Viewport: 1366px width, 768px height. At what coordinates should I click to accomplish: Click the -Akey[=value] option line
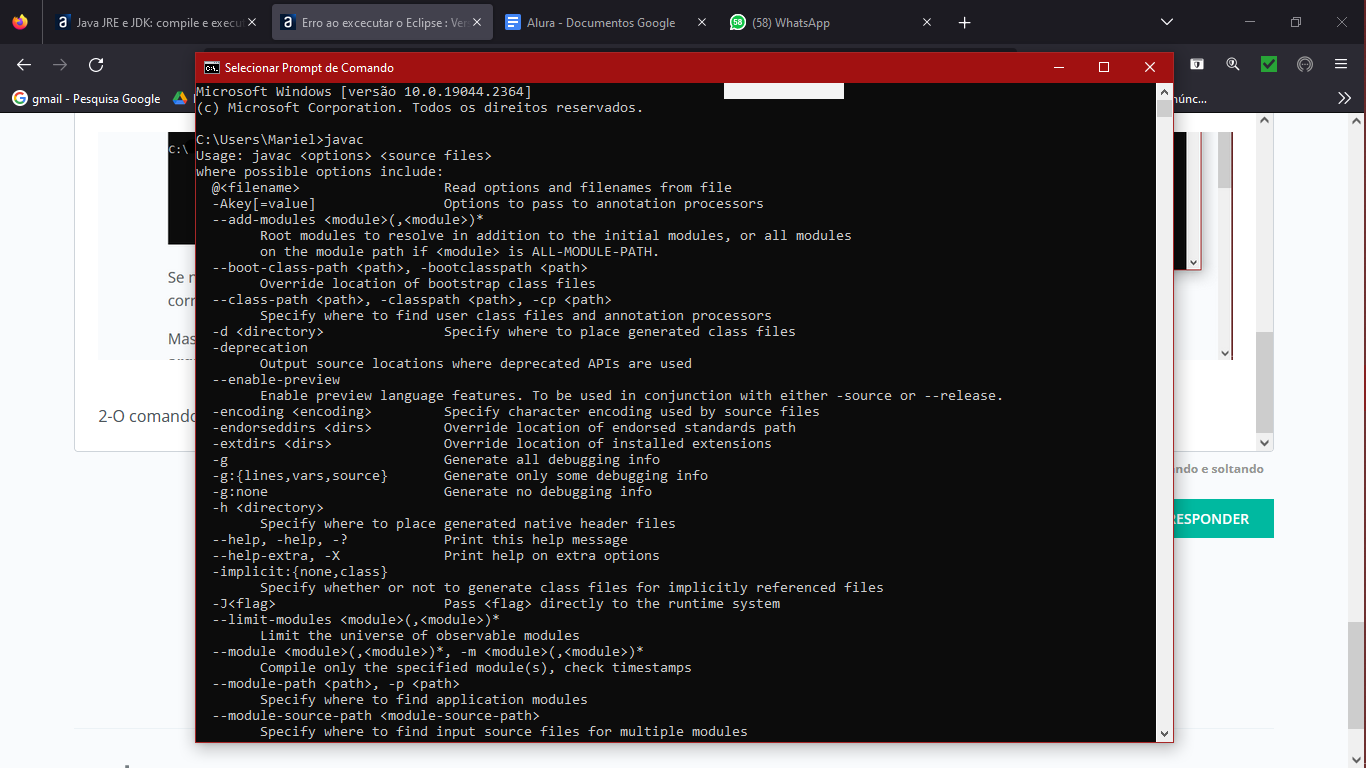coord(488,204)
